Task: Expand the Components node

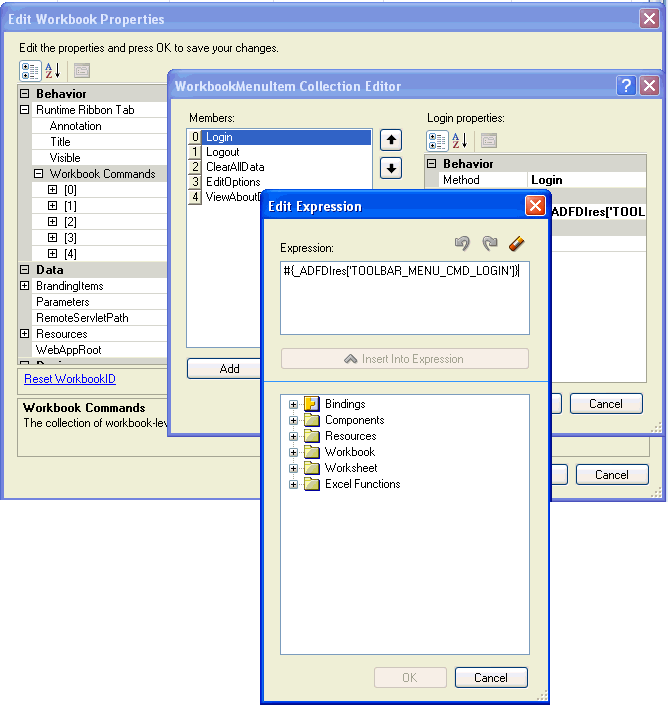Action: coord(294,420)
